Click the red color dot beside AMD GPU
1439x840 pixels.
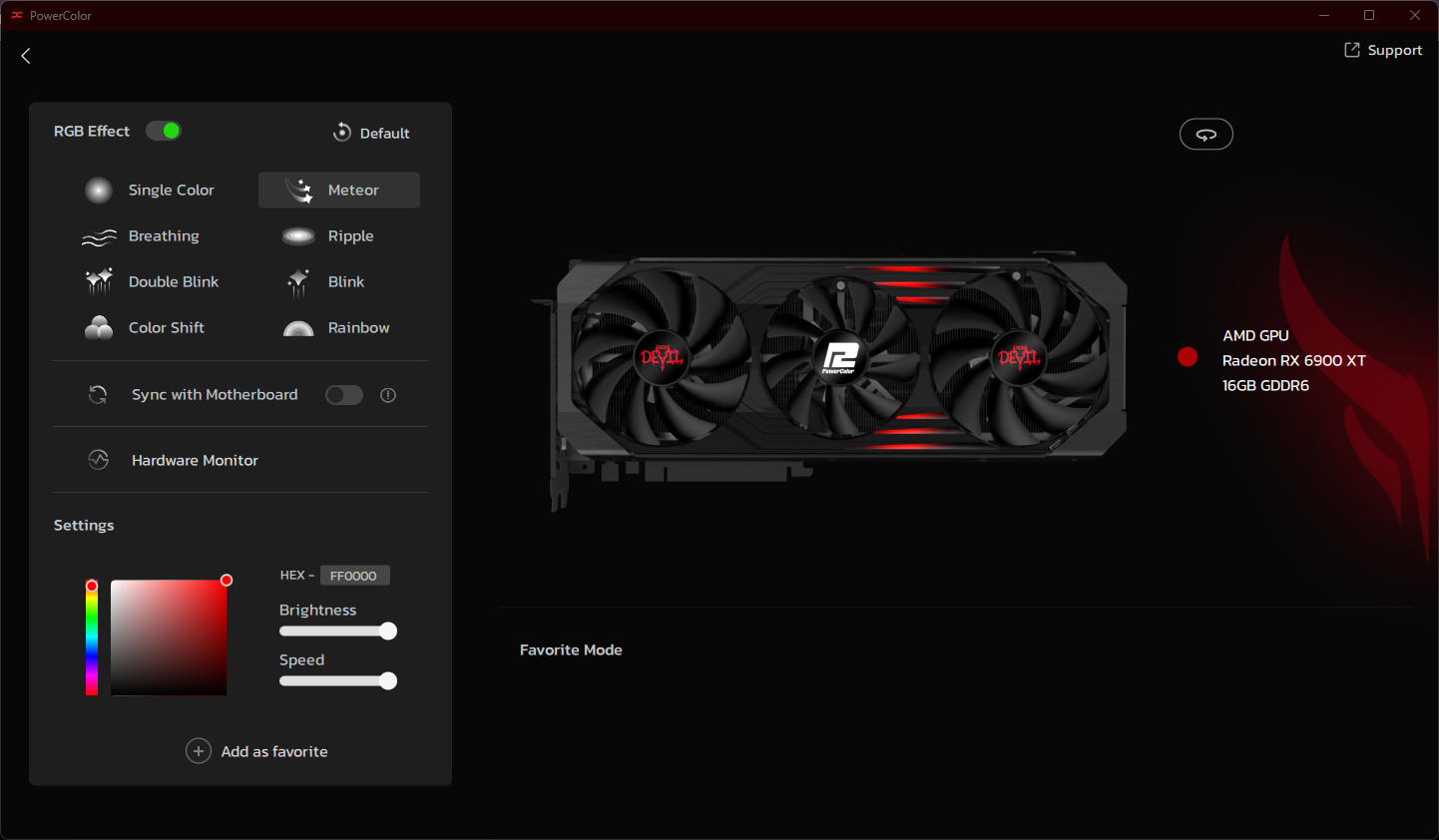point(1188,357)
